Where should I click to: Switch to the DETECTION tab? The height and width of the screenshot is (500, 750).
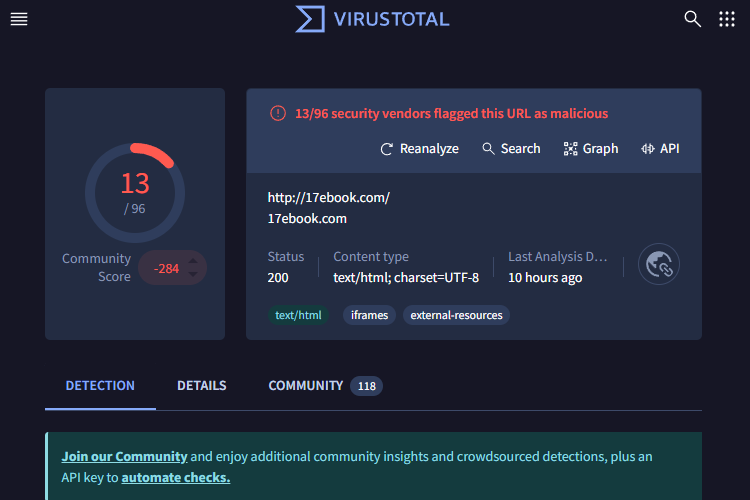click(x=100, y=386)
